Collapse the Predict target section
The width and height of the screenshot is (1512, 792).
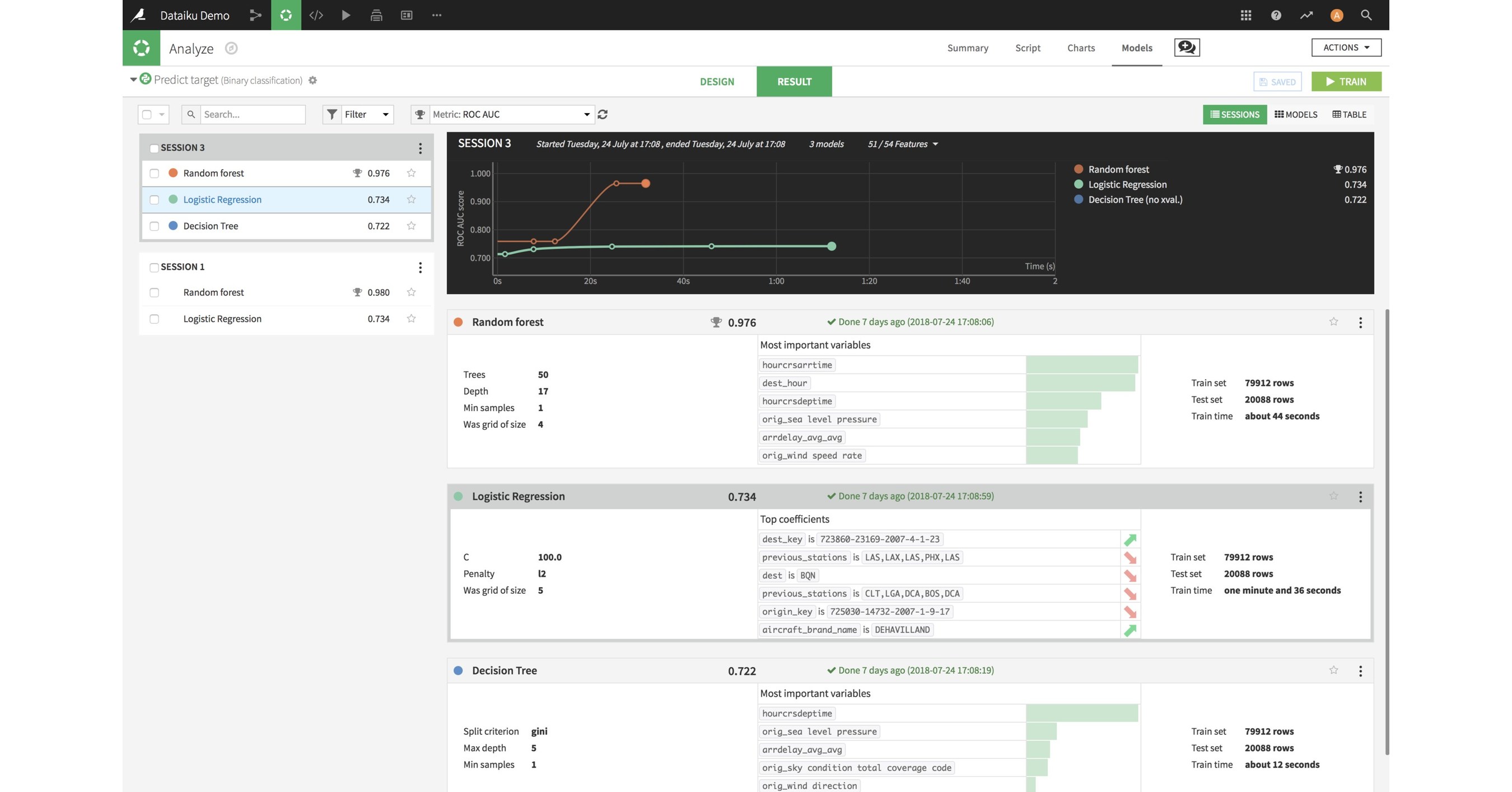133,80
